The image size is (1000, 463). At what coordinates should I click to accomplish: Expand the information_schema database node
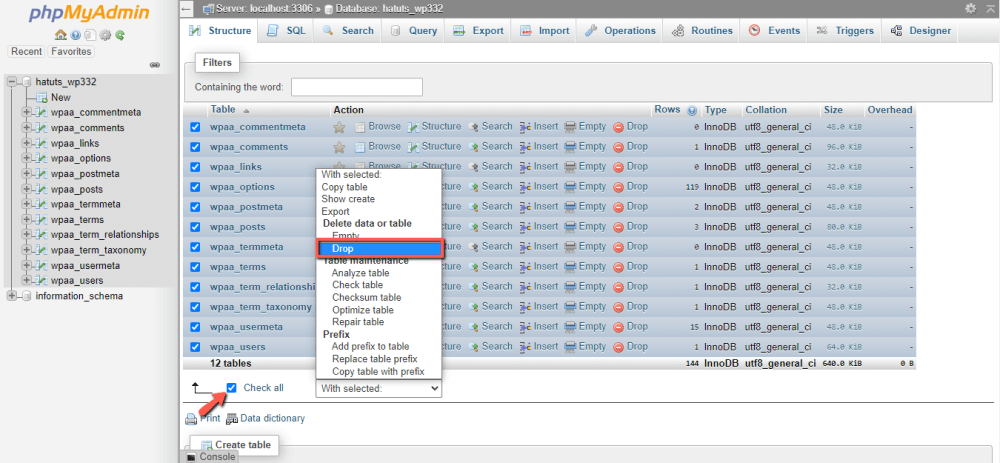pos(11,296)
